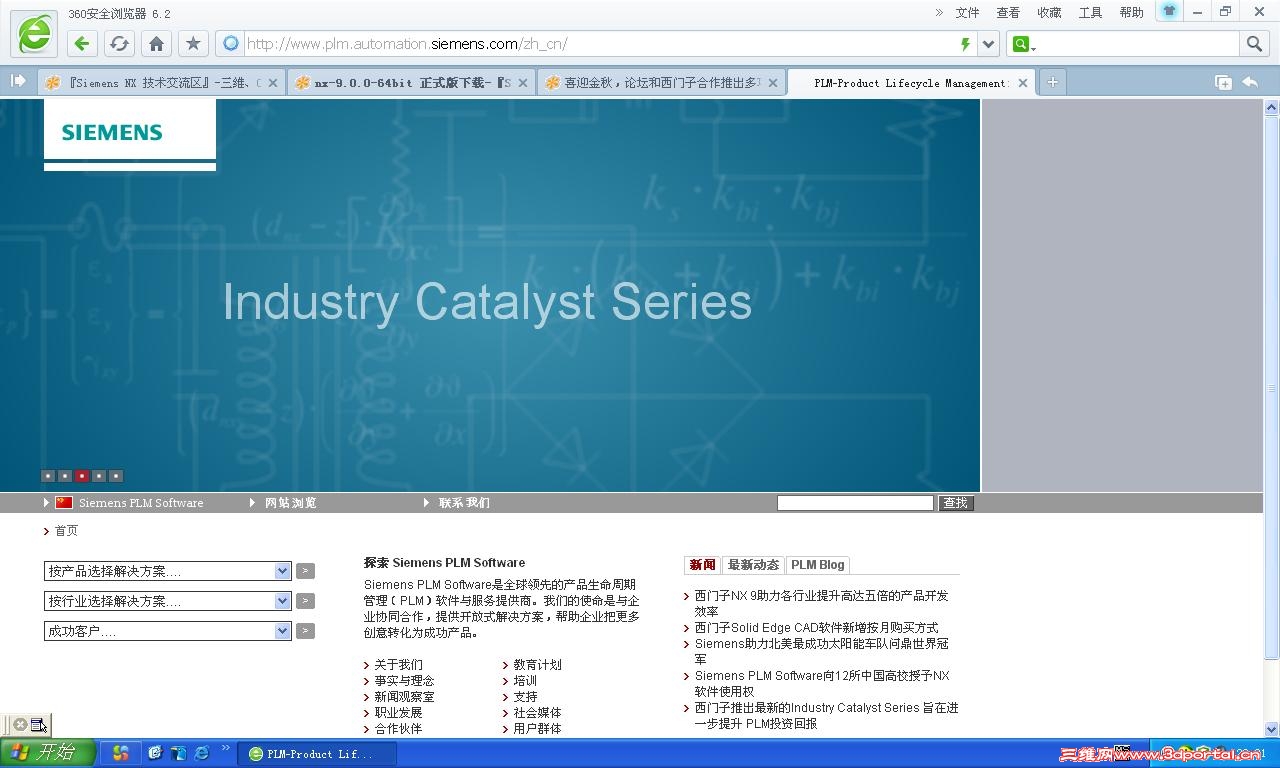
Task: Click the magnifier search button
Action: pos(1254,43)
